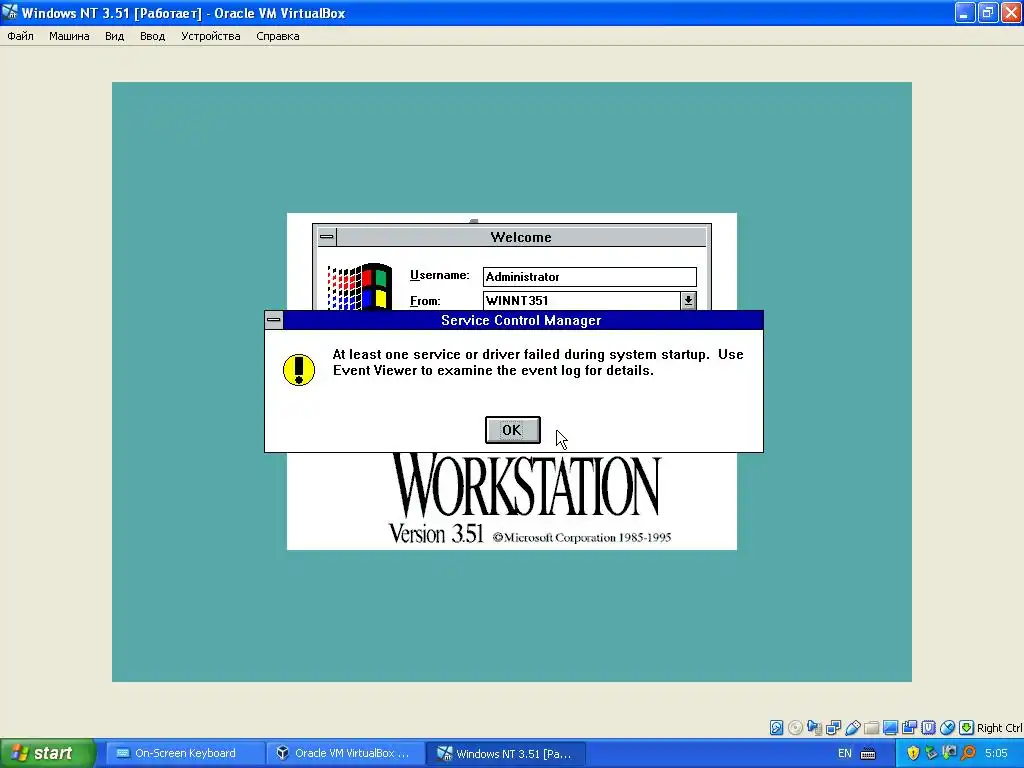Click the Windows NT flag logo
The height and width of the screenshot is (768, 1024).
pyautogui.click(x=360, y=287)
